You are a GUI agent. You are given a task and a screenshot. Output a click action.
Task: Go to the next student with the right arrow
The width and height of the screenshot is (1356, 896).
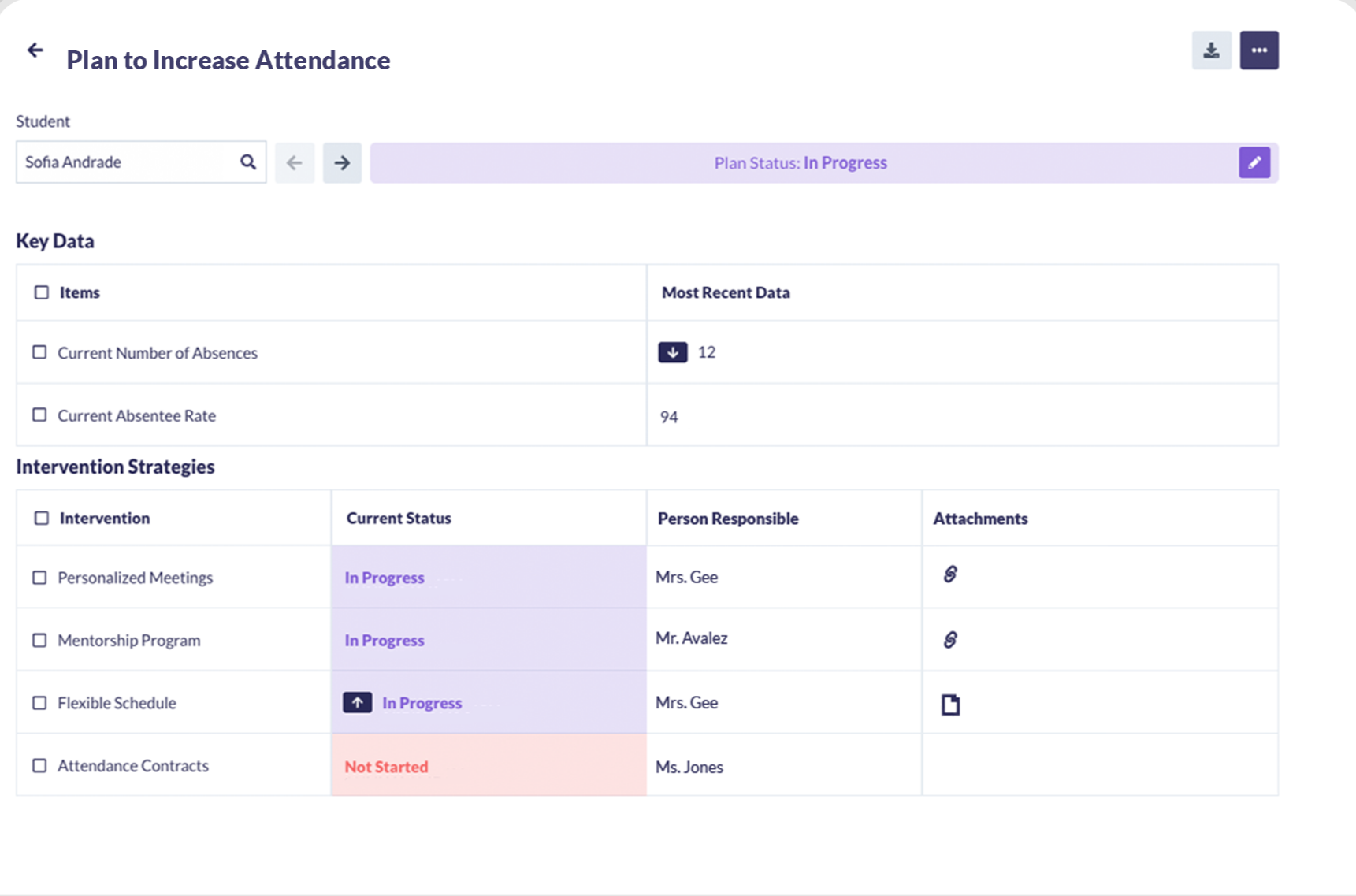(x=342, y=163)
